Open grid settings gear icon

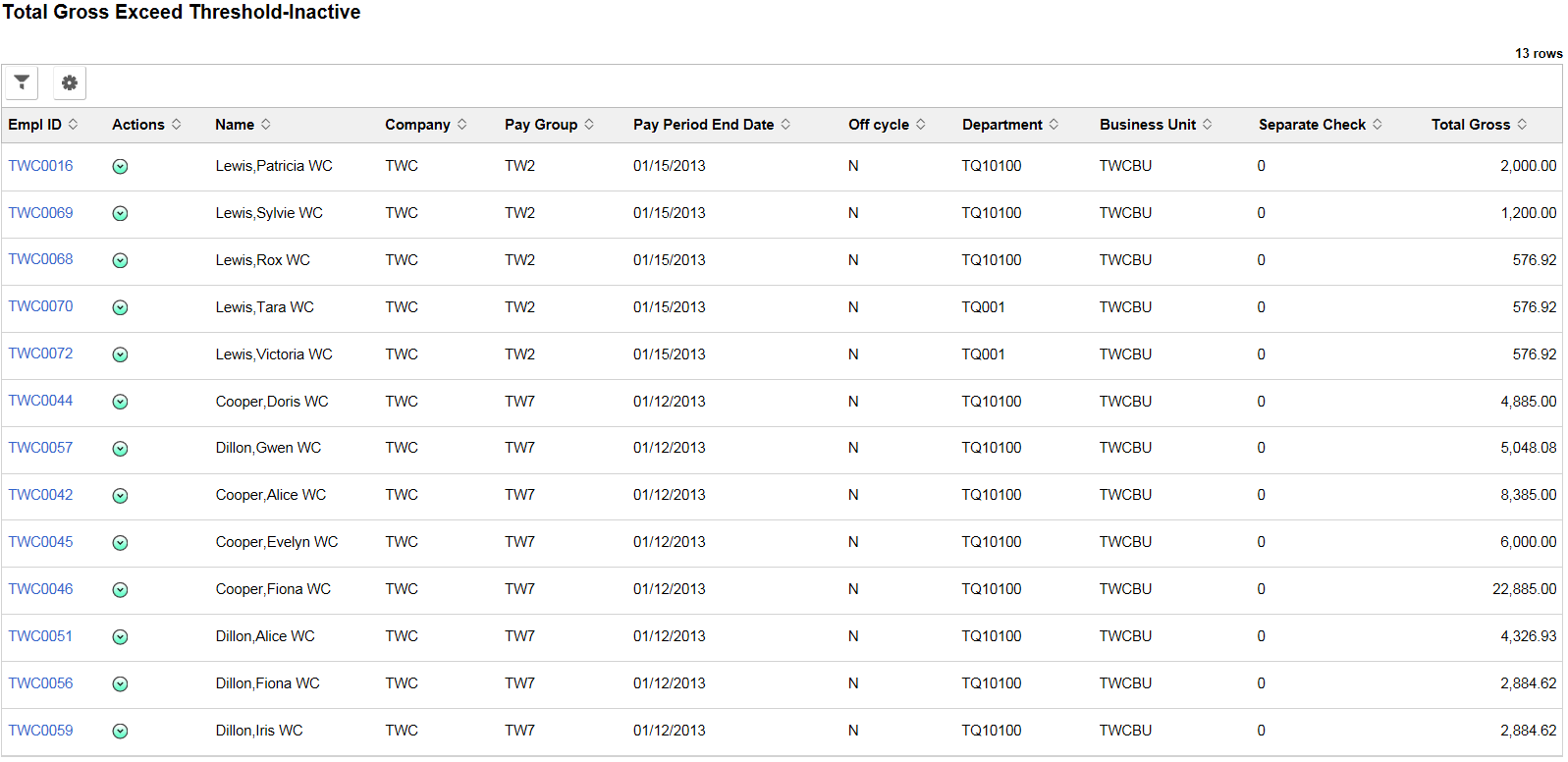70,82
